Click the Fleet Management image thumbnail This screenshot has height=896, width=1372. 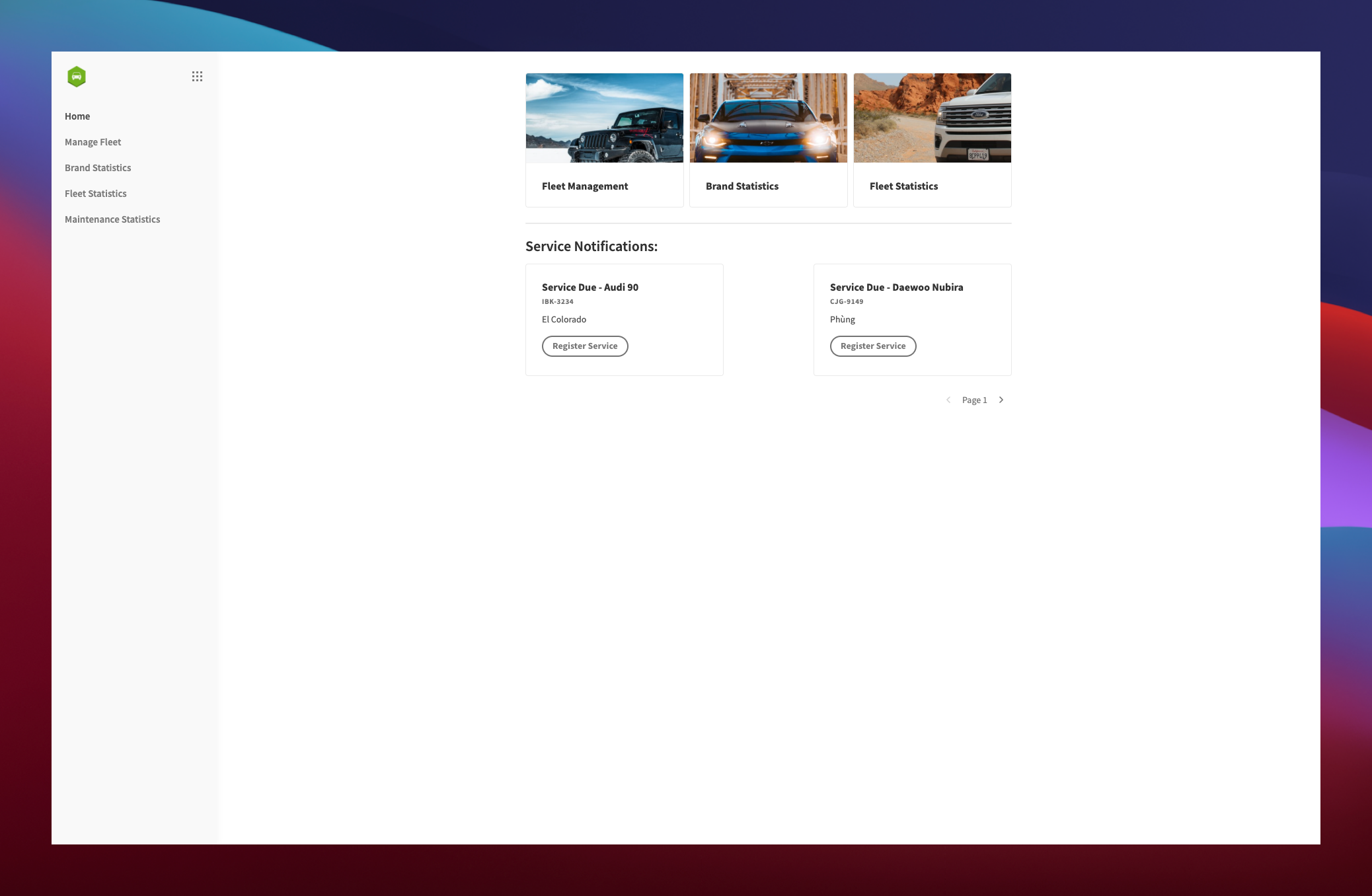(x=604, y=117)
